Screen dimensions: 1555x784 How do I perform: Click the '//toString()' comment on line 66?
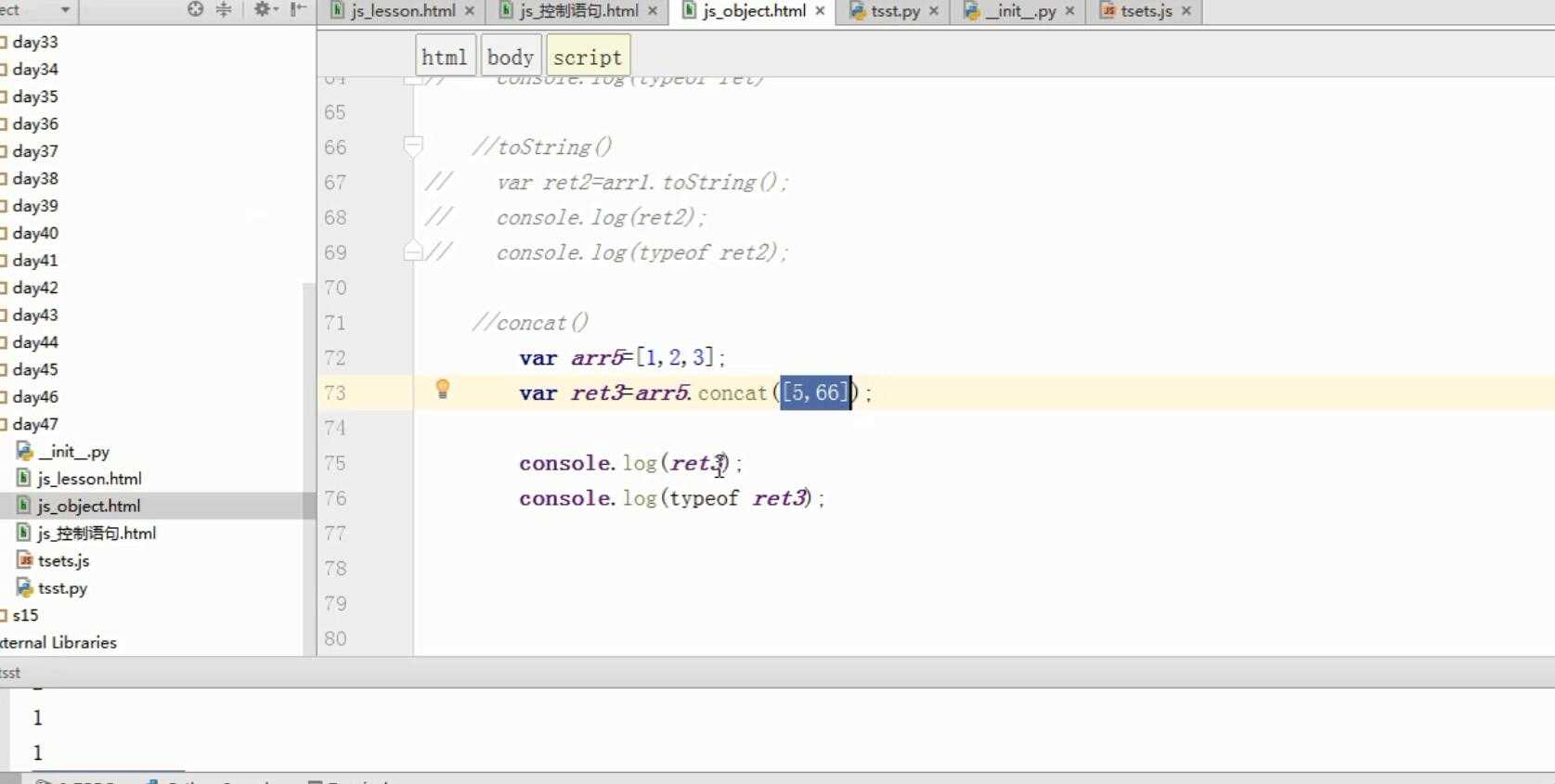[x=541, y=147]
